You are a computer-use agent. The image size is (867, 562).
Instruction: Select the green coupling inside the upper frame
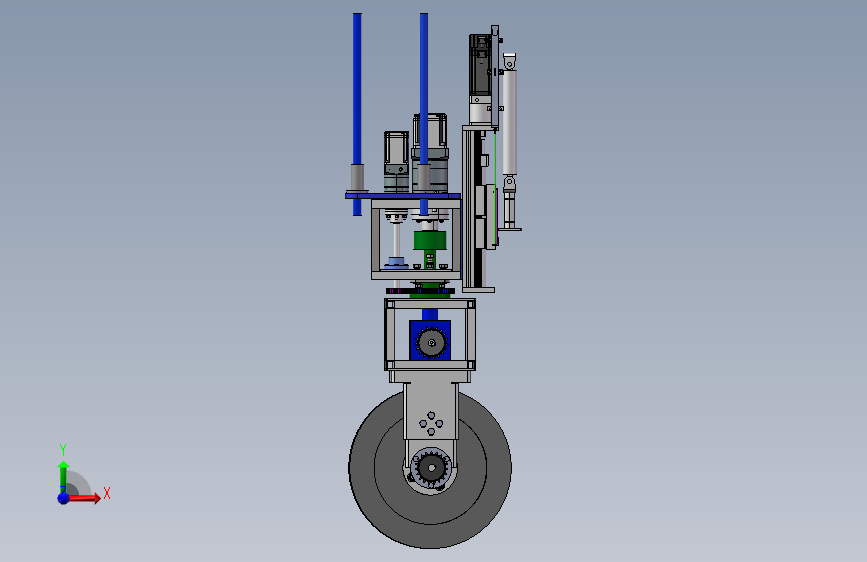(x=430, y=241)
